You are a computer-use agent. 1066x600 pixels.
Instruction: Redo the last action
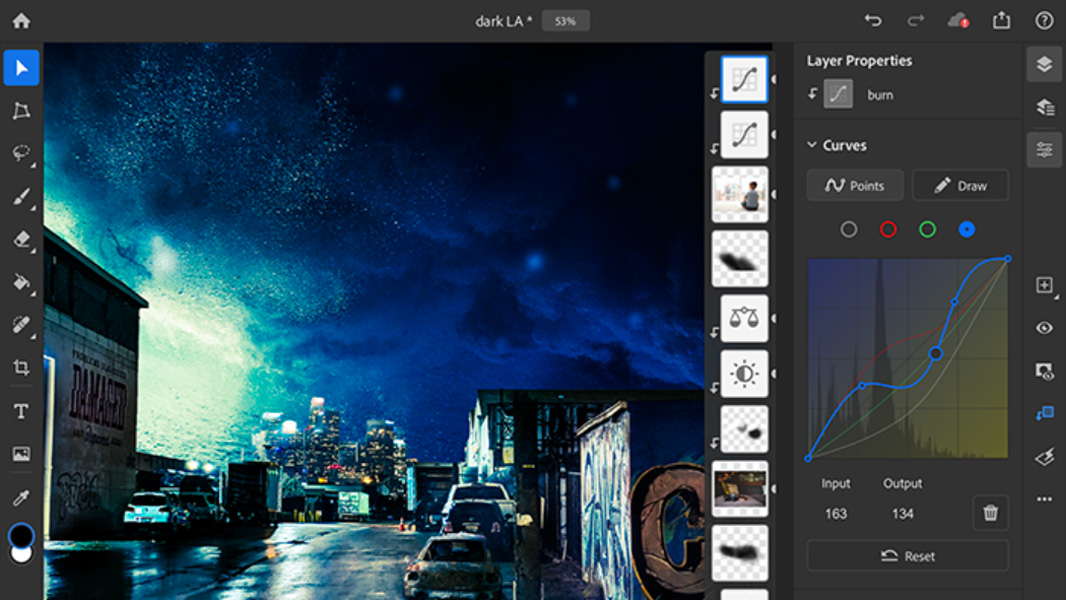click(x=916, y=20)
